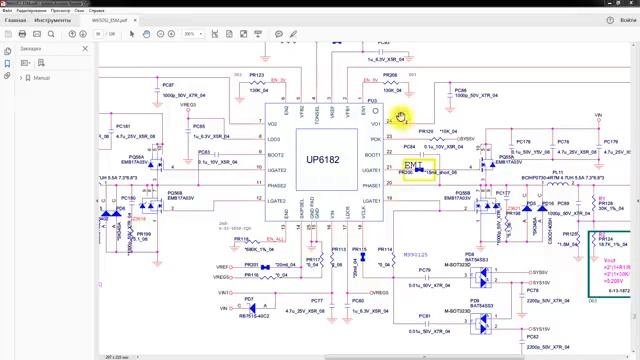Open the paperclip attachments panel icon

pyautogui.click(x=7, y=76)
